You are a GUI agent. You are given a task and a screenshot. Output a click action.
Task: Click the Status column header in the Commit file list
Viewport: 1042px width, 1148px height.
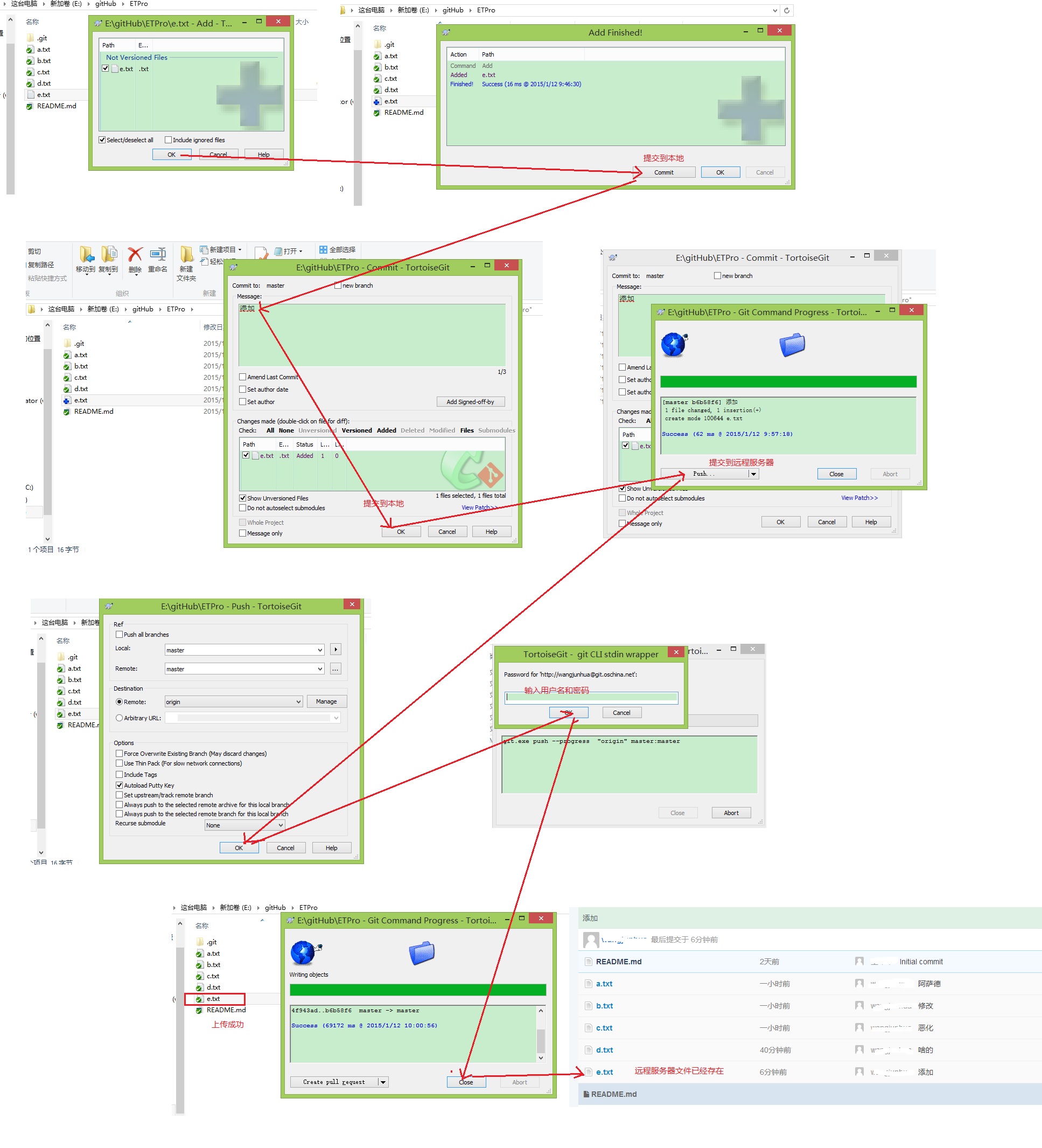click(305, 444)
